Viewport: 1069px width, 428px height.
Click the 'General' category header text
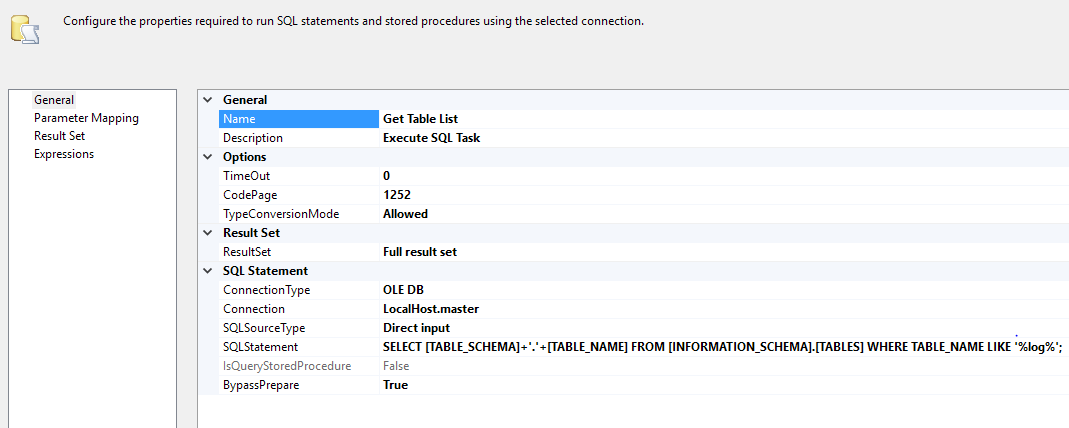tap(245, 100)
